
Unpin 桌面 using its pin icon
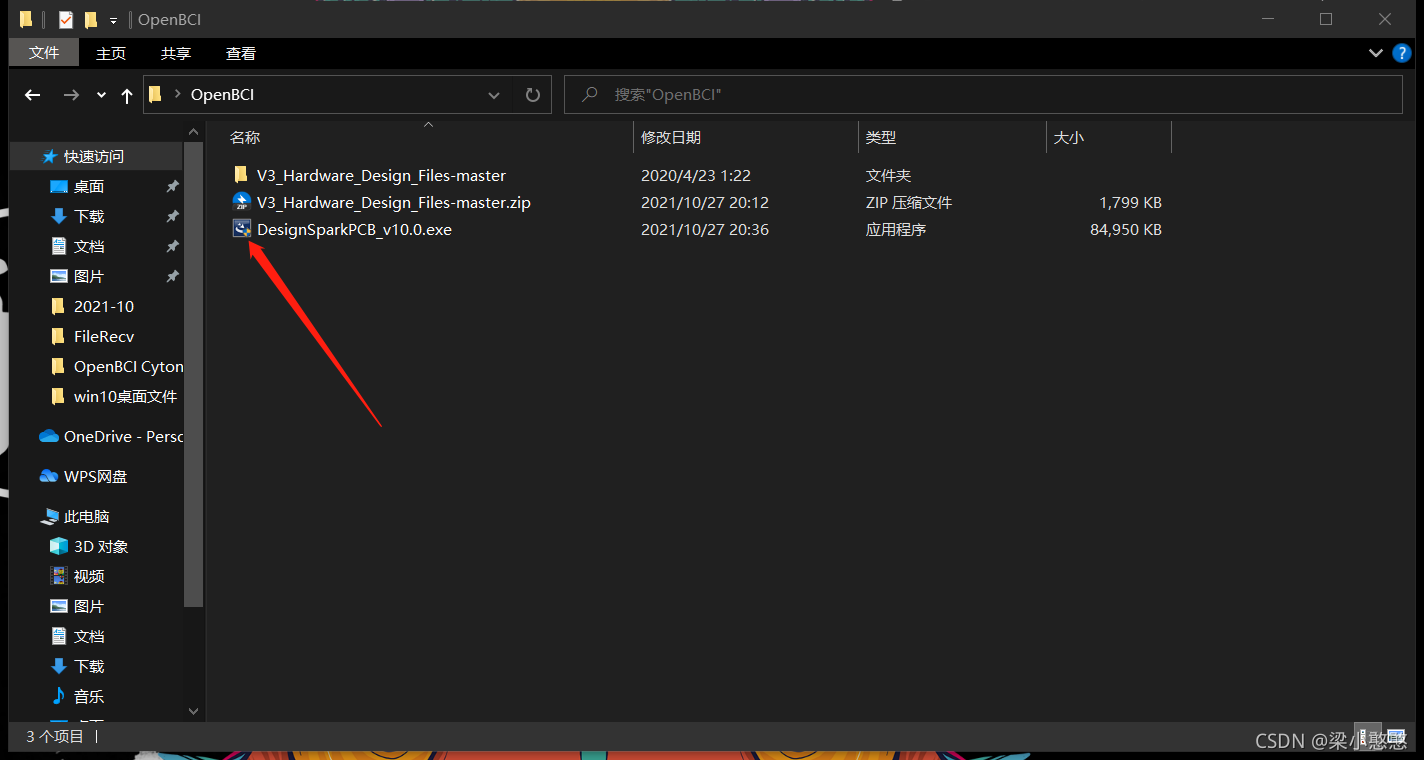pos(172,186)
